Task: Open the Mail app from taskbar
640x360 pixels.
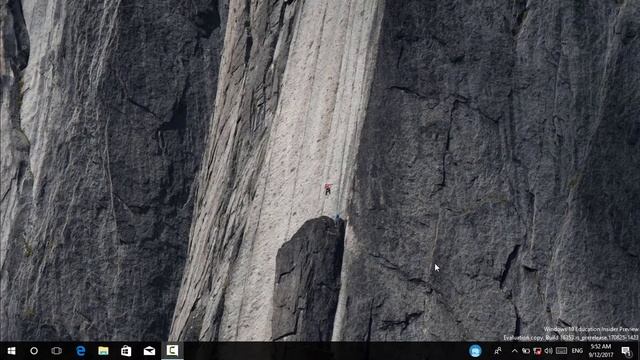Action: [149, 351]
